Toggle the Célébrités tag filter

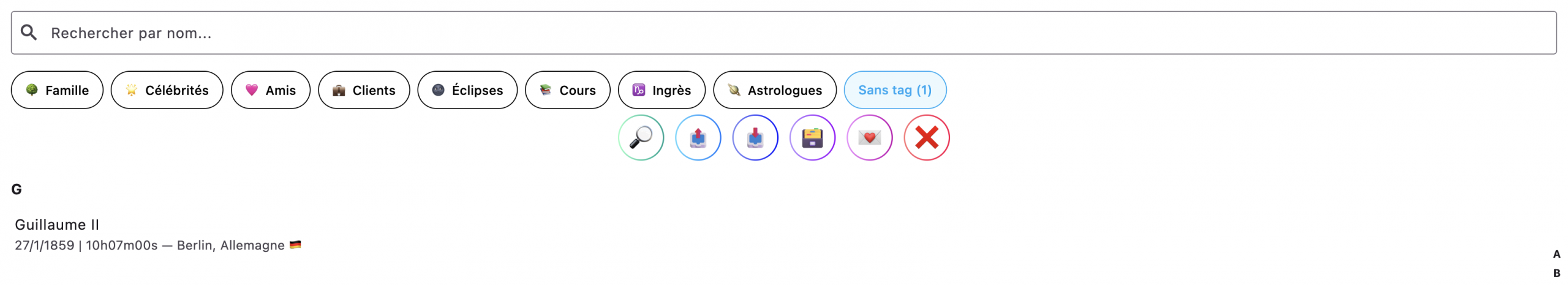click(167, 90)
